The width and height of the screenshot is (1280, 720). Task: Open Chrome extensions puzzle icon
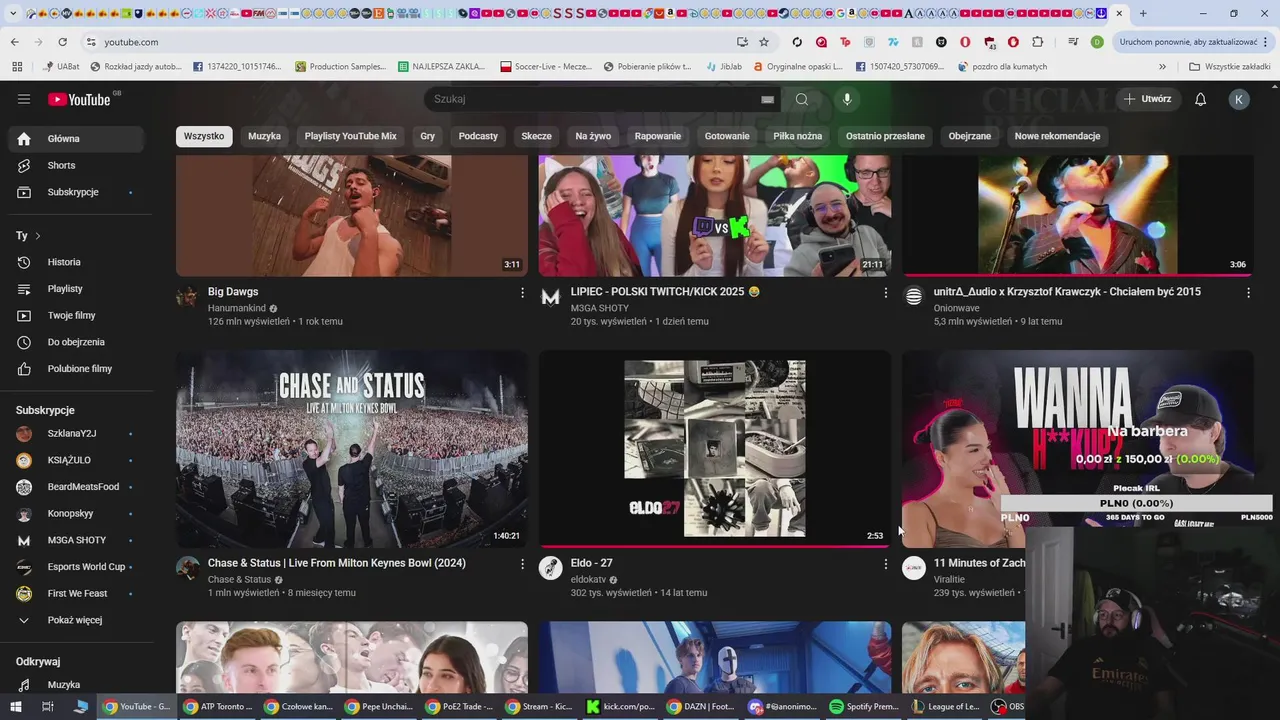coord(1037,42)
